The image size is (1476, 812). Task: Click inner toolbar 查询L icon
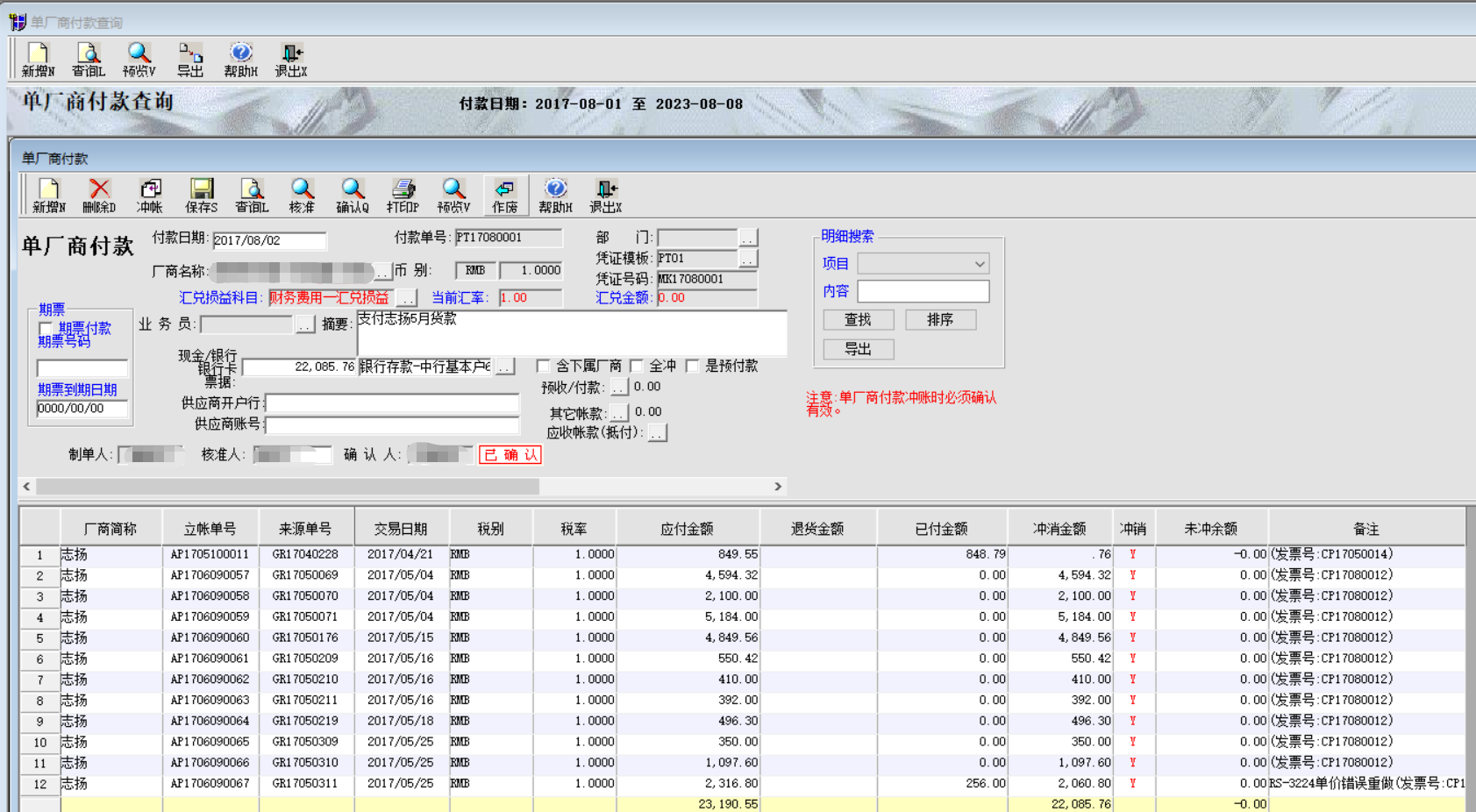pyautogui.click(x=252, y=196)
